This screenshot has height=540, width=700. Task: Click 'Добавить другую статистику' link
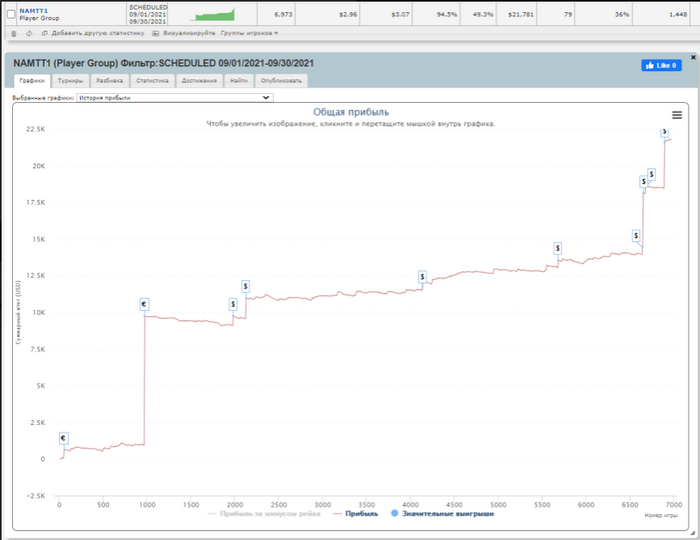tap(98, 33)
